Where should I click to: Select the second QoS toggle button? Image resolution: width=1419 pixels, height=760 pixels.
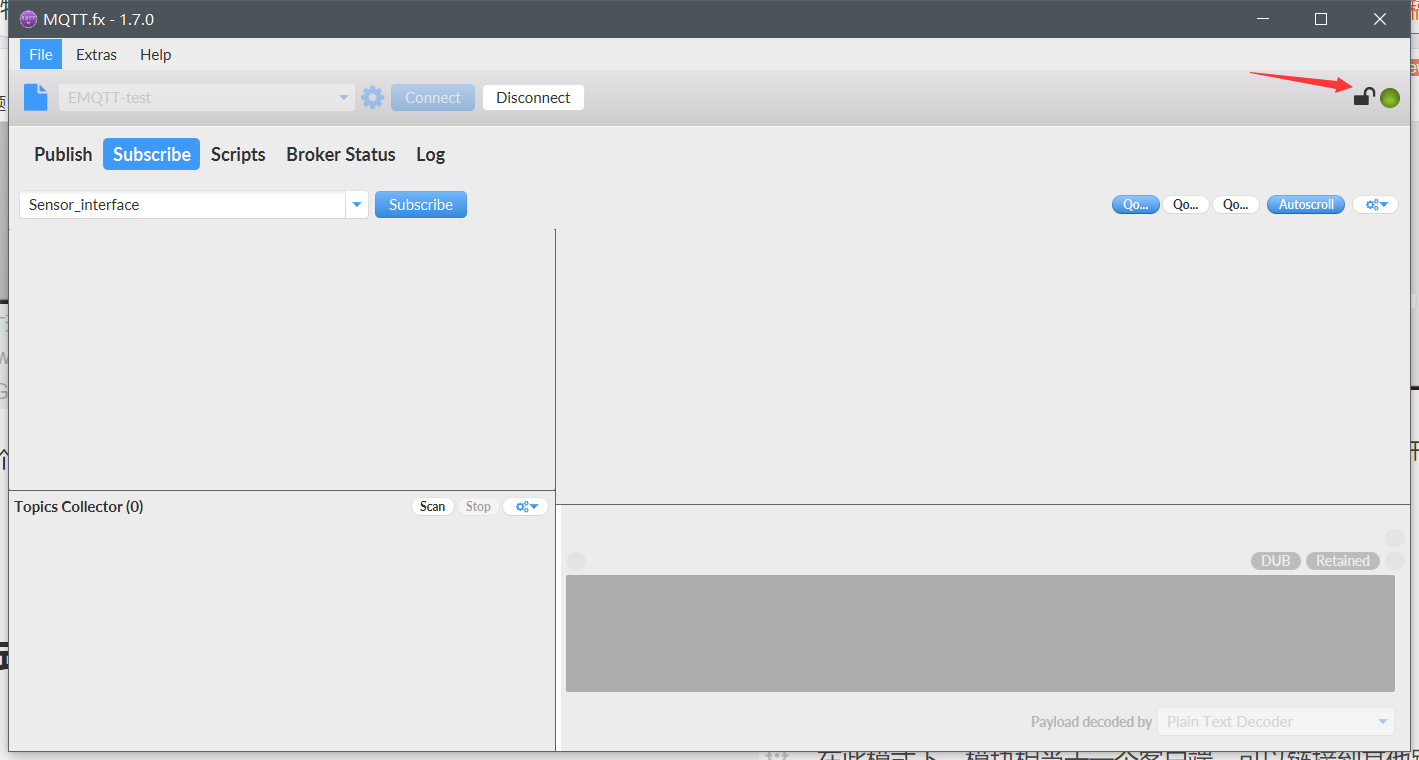pyautogui.click(x=1185, y=204)
